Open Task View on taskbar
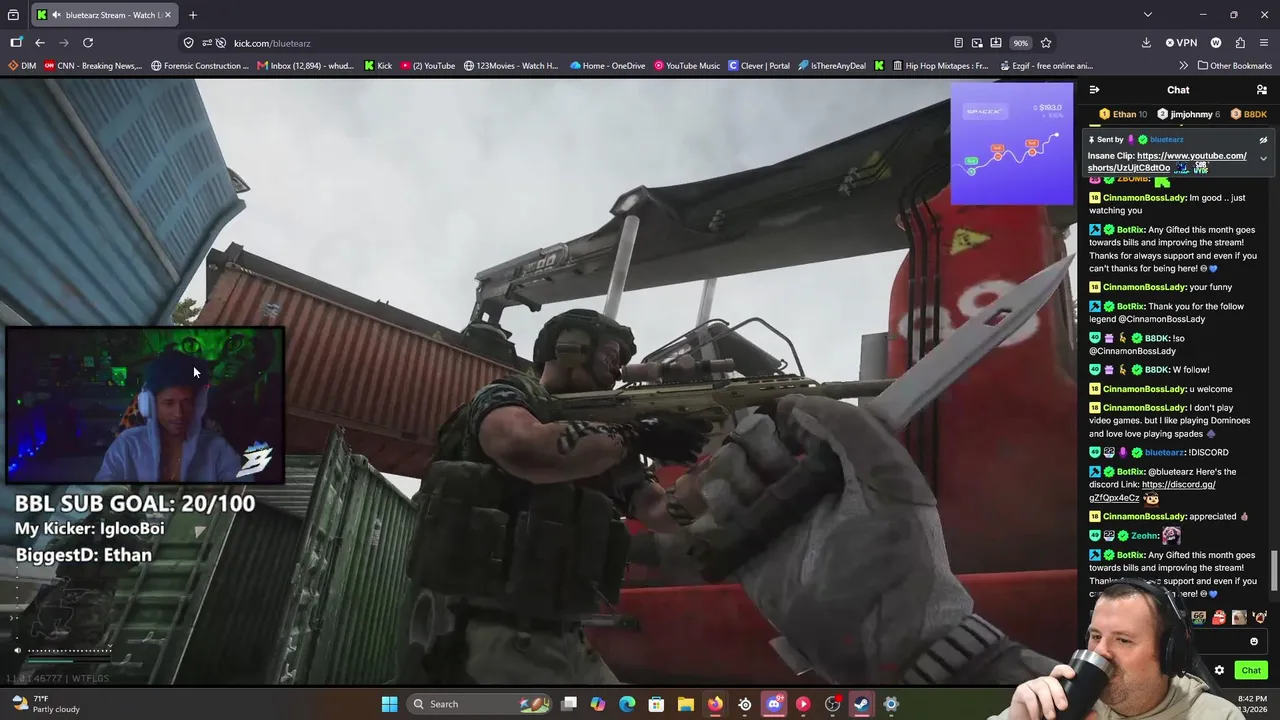This screenshot has height=720, width=1280. (569, 704)
